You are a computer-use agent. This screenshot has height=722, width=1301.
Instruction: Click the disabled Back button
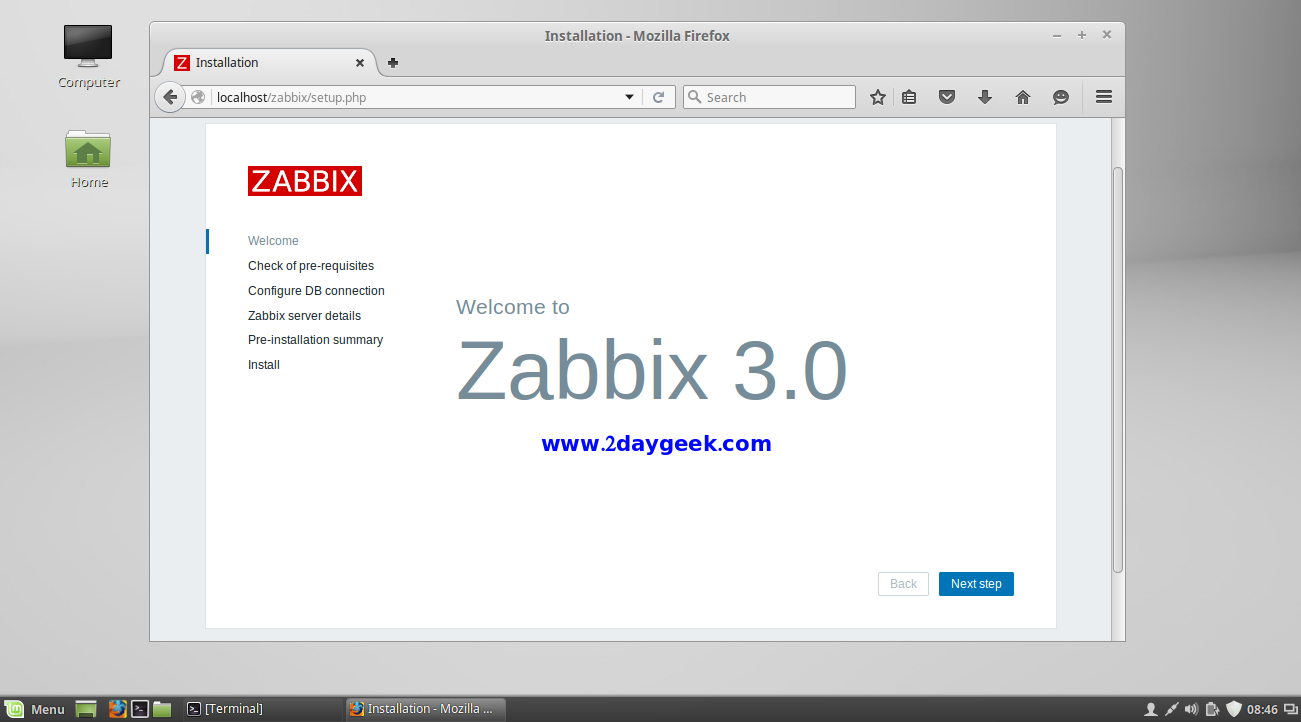[x=903, y=584]
